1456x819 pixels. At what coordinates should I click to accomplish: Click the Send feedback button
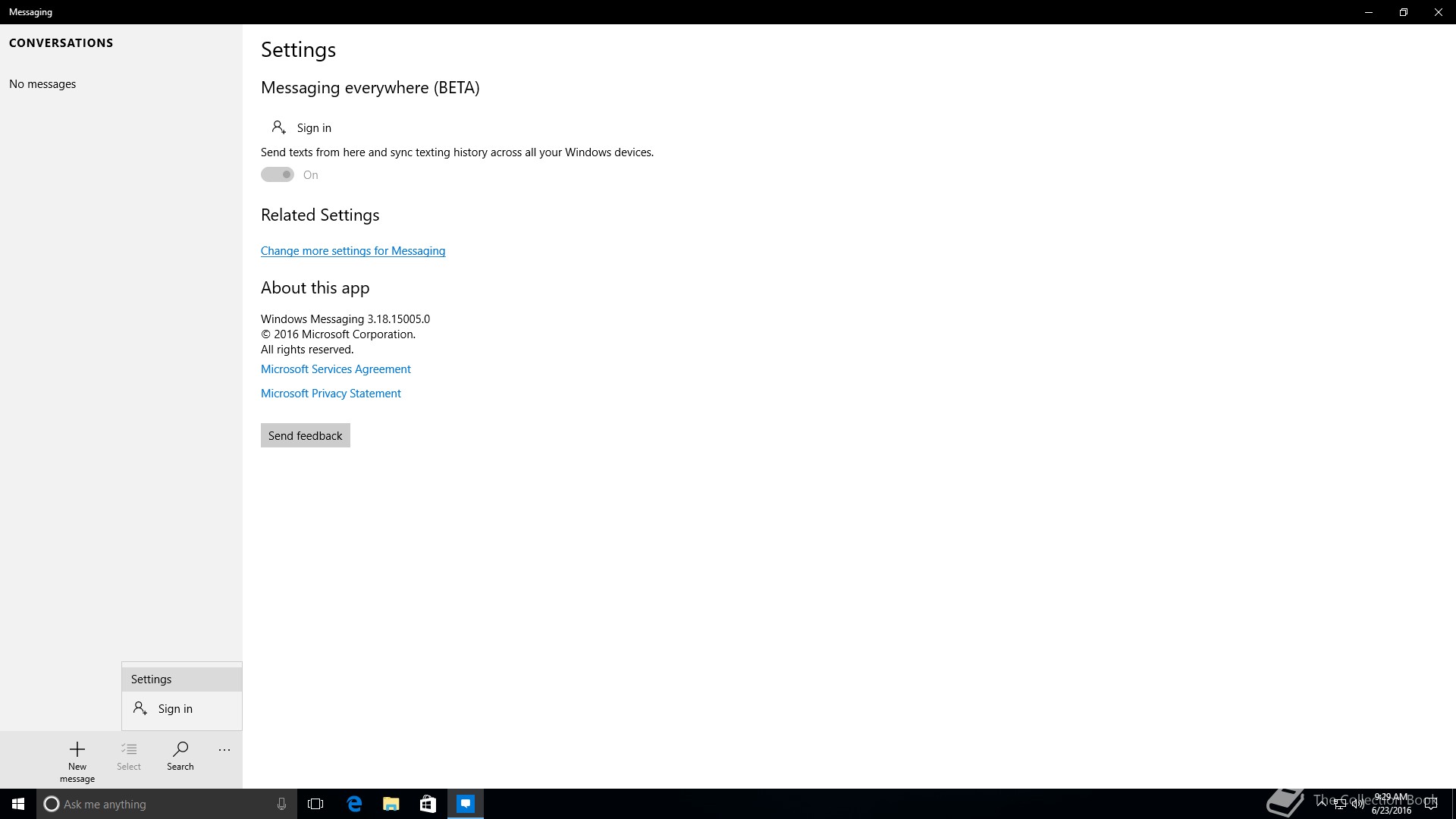click(x=306, y=435)
